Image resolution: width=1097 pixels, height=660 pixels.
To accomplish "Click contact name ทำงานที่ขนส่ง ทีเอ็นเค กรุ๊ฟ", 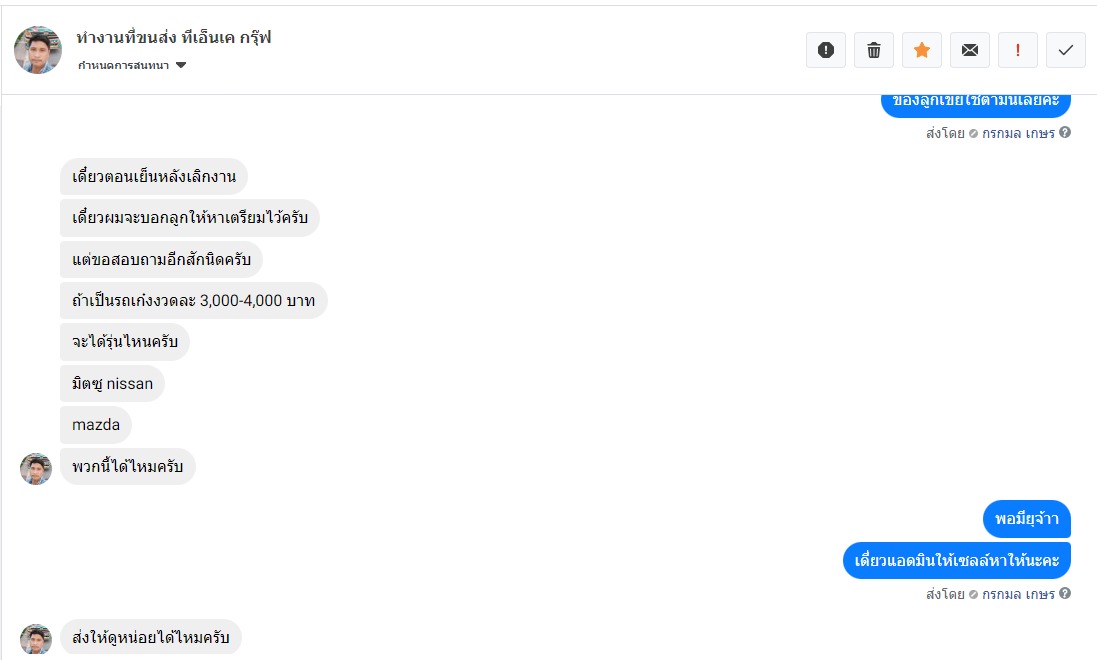I will 174,38.
